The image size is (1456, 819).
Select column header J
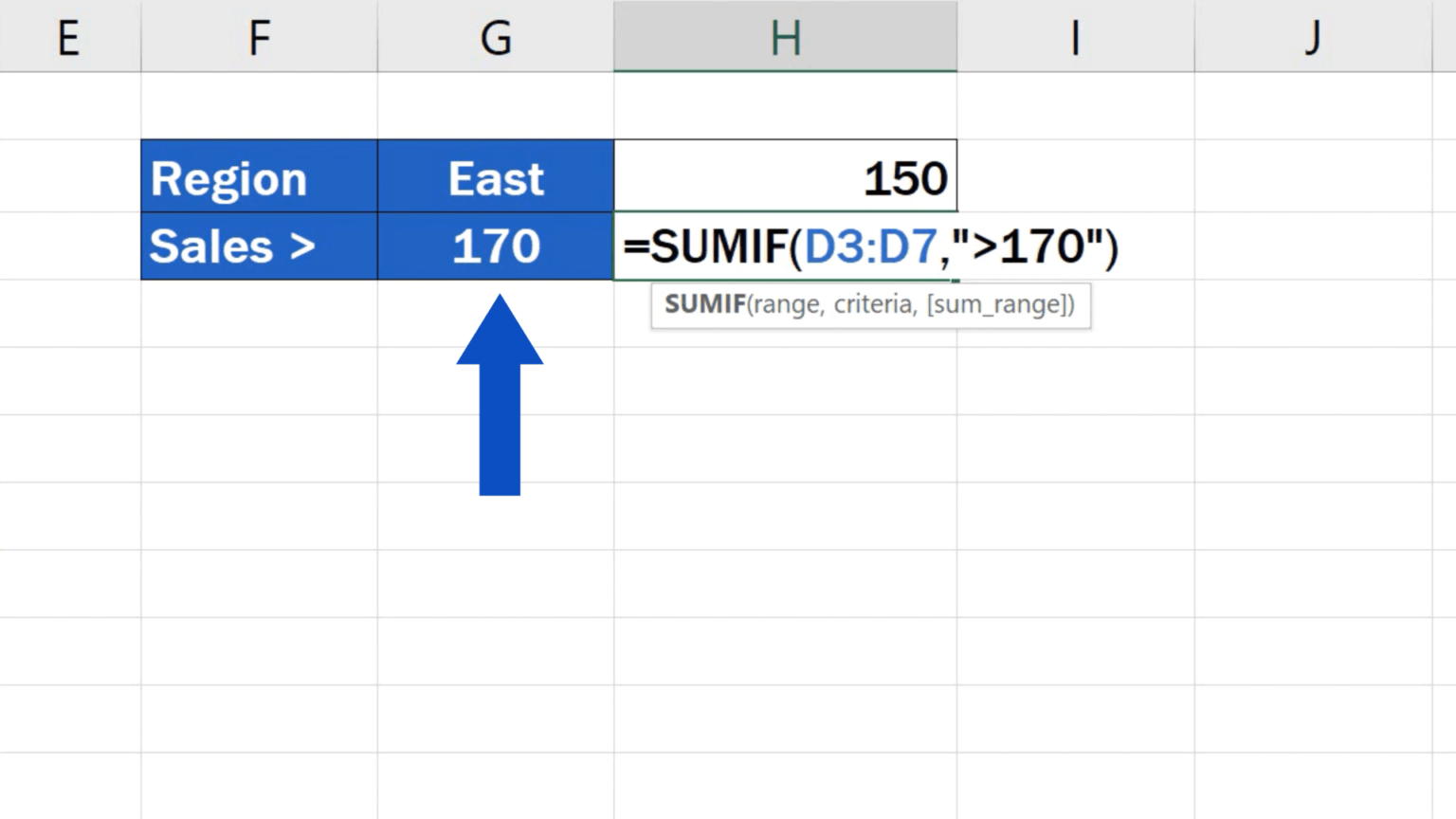[1312, 38]
